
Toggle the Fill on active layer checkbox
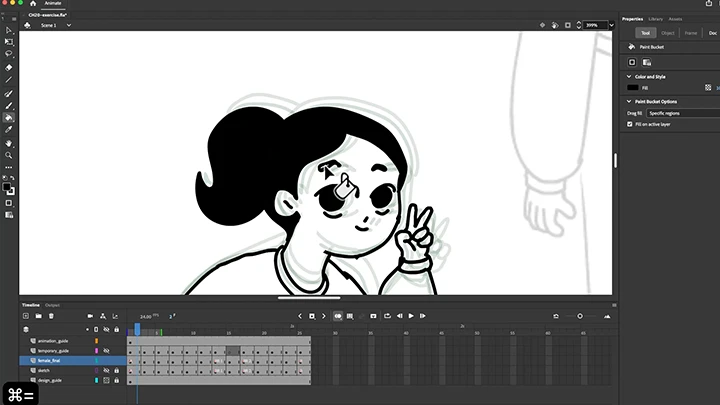coord(629,124)
